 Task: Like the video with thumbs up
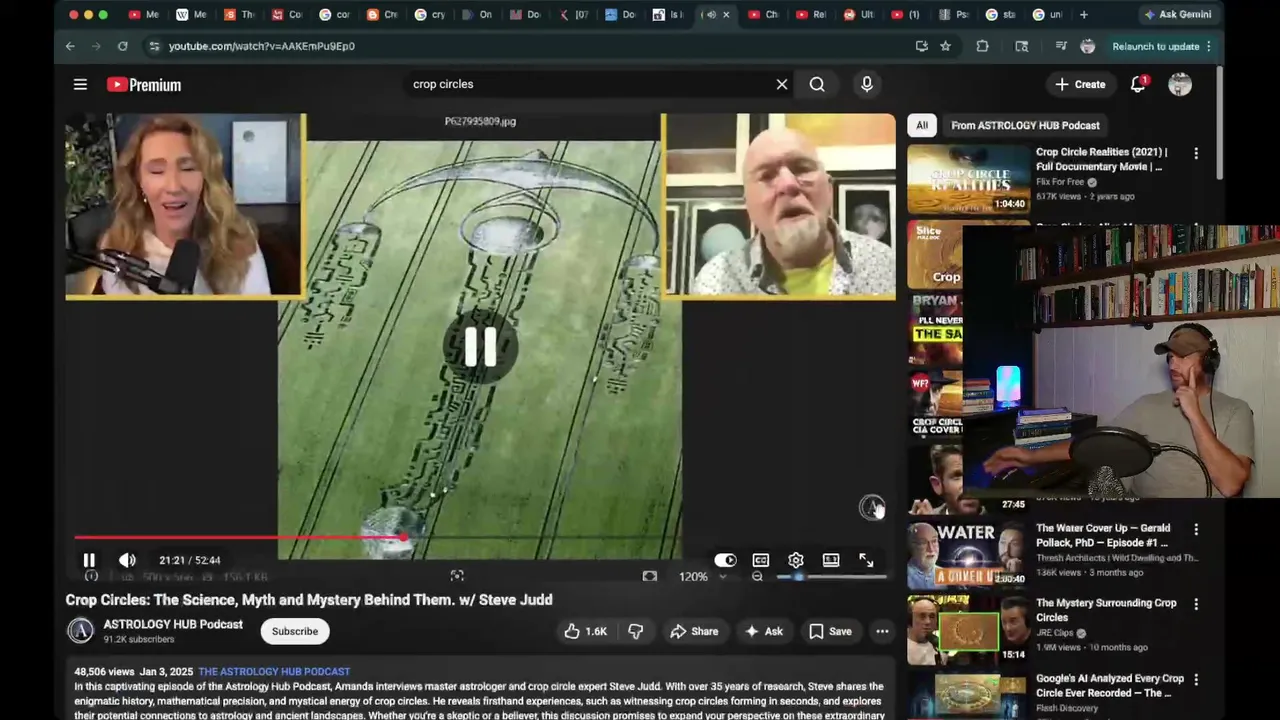[x=586, y=631]
